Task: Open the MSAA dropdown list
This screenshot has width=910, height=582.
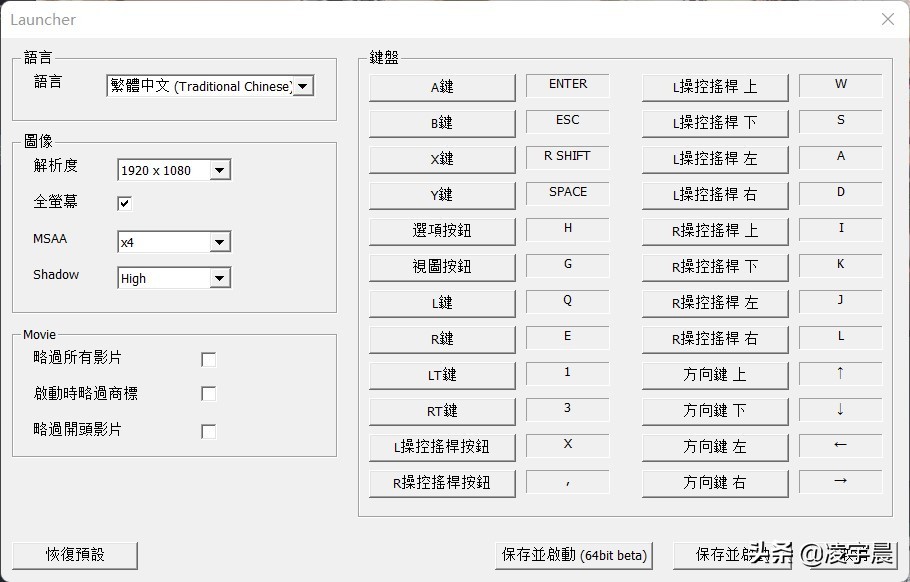Action: click(x=220, y=242)
